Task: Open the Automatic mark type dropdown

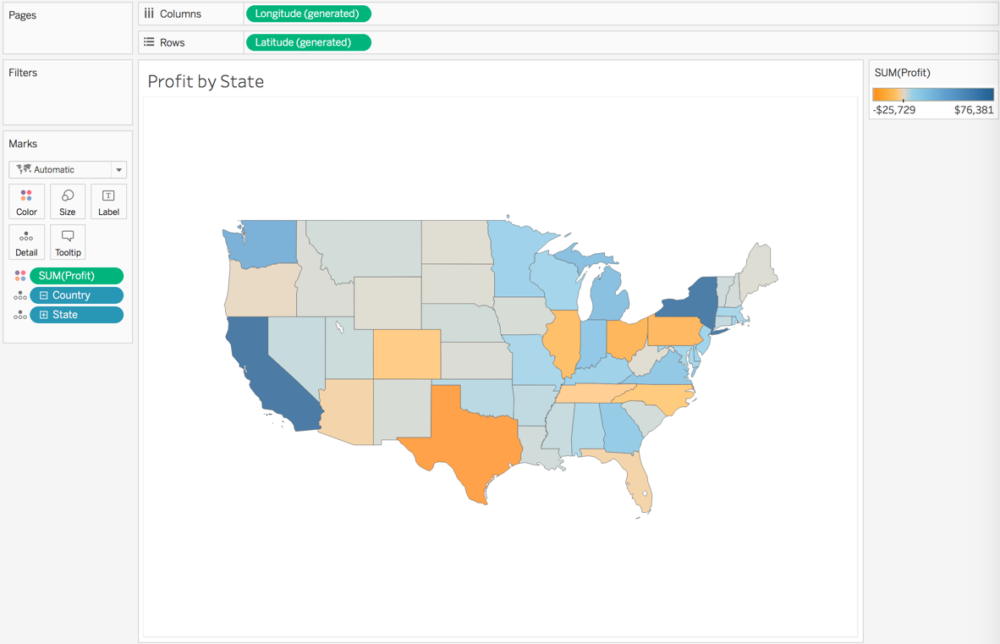Action: point(68,170)
